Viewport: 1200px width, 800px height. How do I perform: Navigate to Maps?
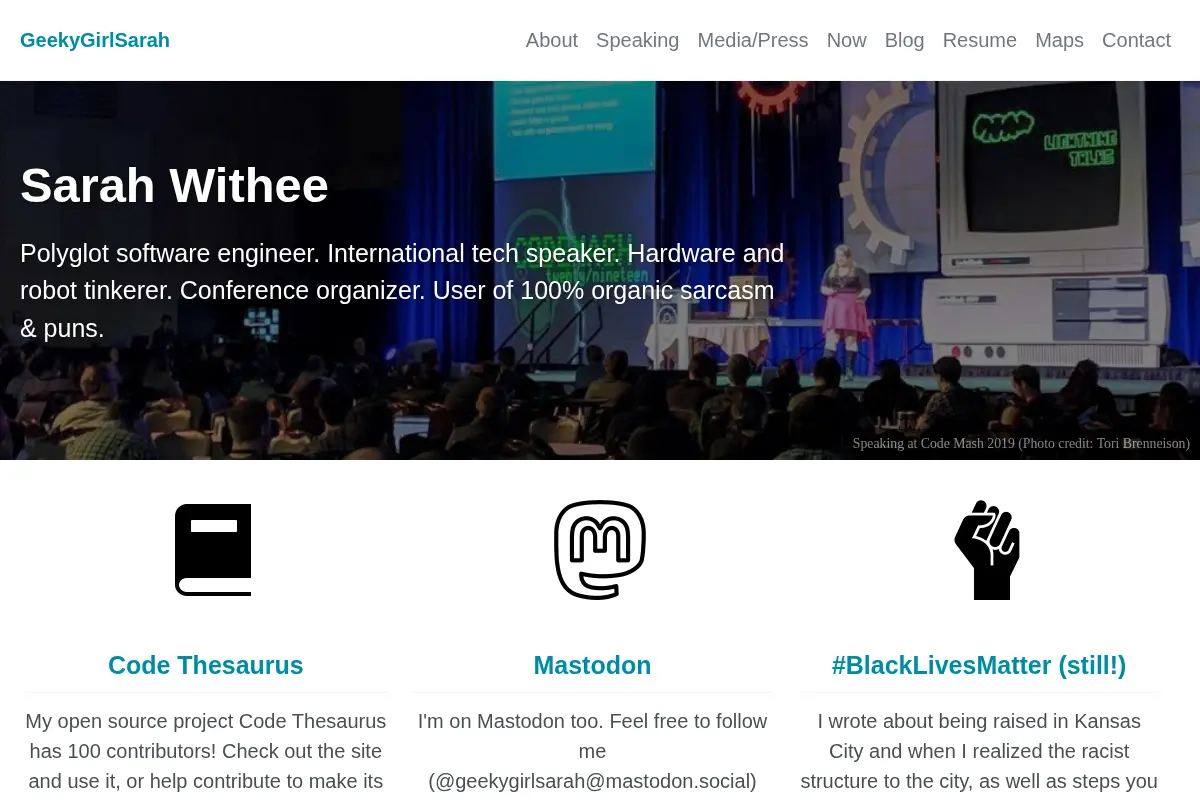tap(1059, 40)
